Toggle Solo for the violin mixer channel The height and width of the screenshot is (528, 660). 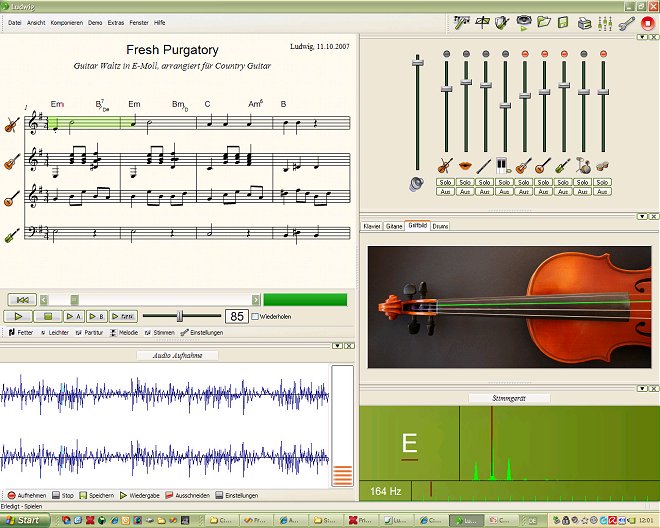[446, 182]
